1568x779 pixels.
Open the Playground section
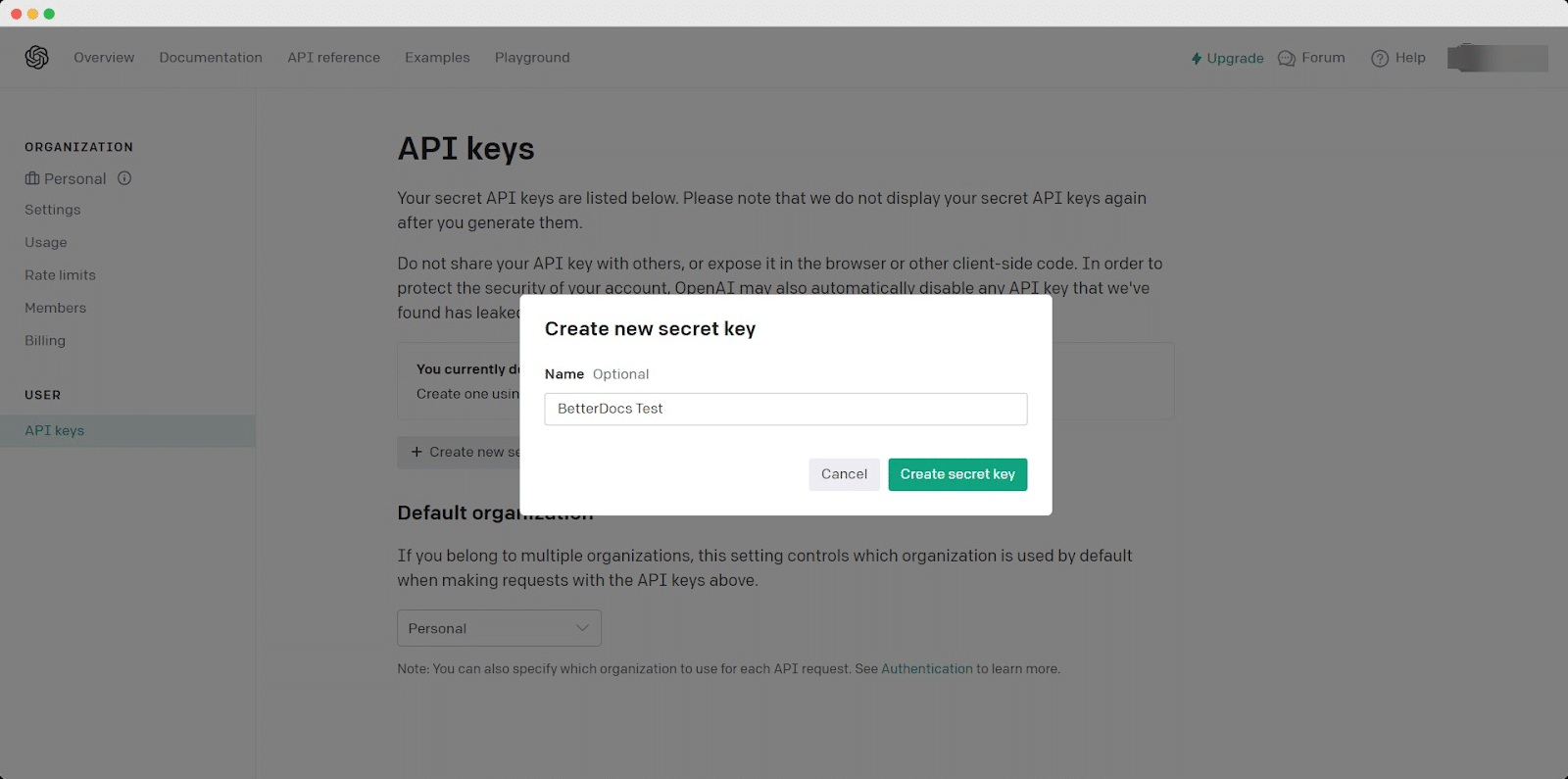point(532,57)
